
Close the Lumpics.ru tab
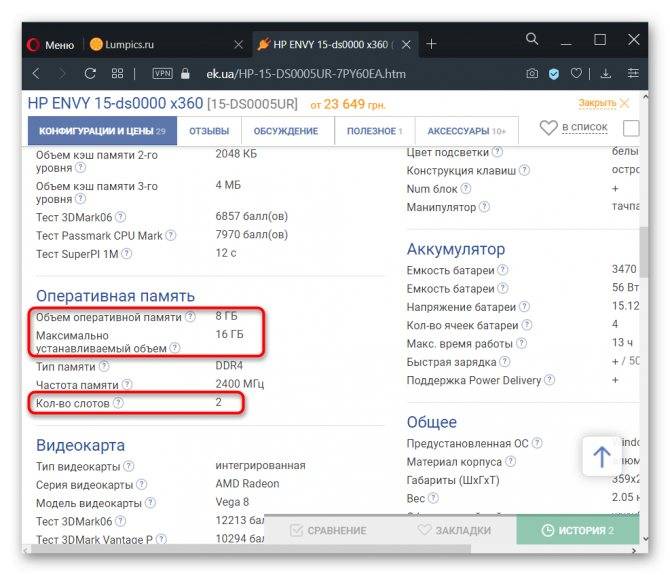pyautogui.click(x=238, y=44)
